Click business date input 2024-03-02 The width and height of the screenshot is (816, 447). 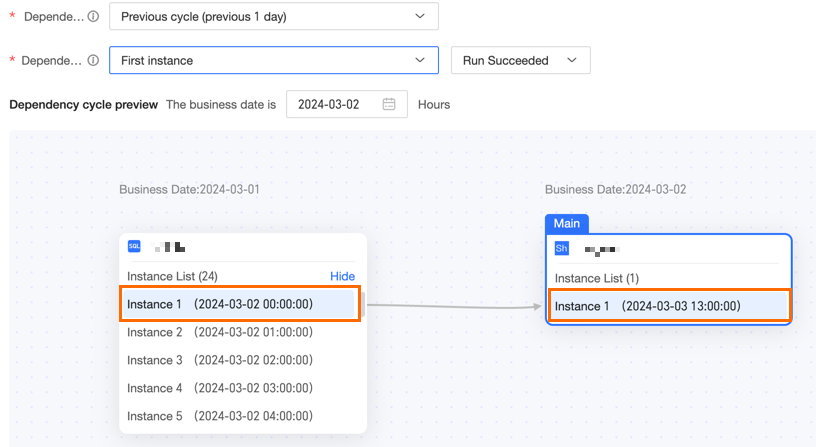pos(347,104)
